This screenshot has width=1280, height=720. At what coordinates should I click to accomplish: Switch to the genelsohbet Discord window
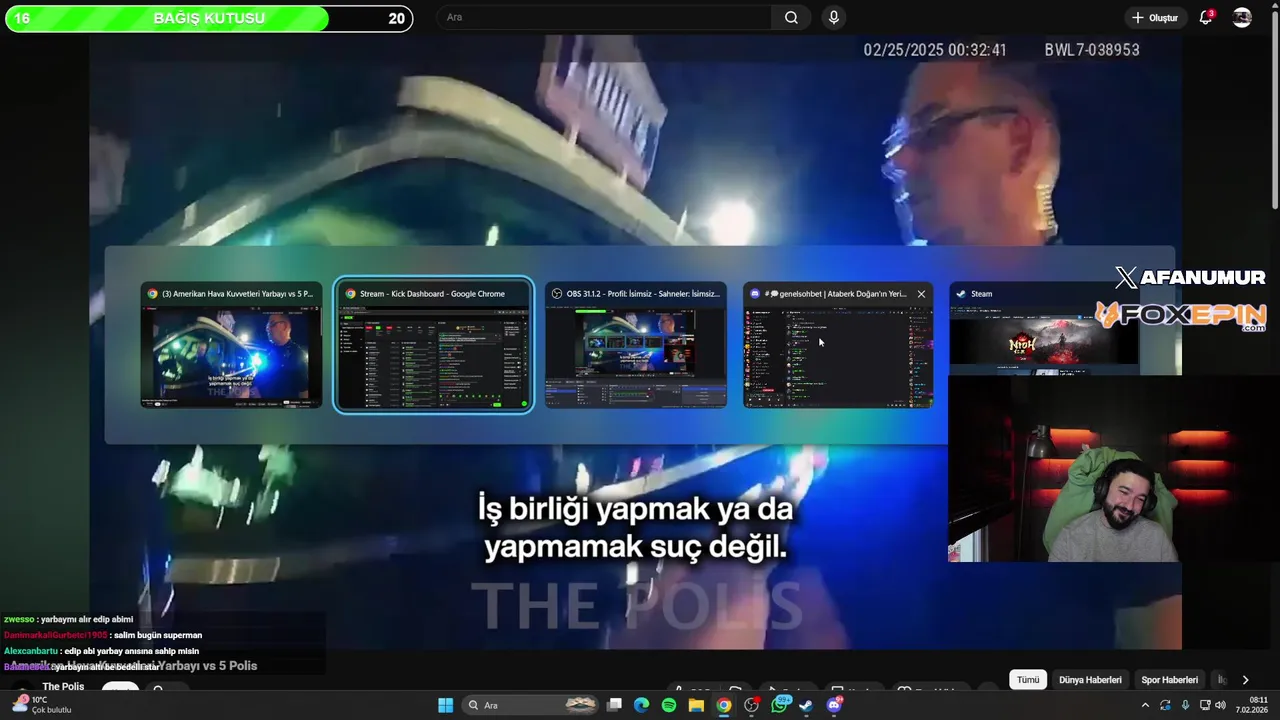click(838, 345)
